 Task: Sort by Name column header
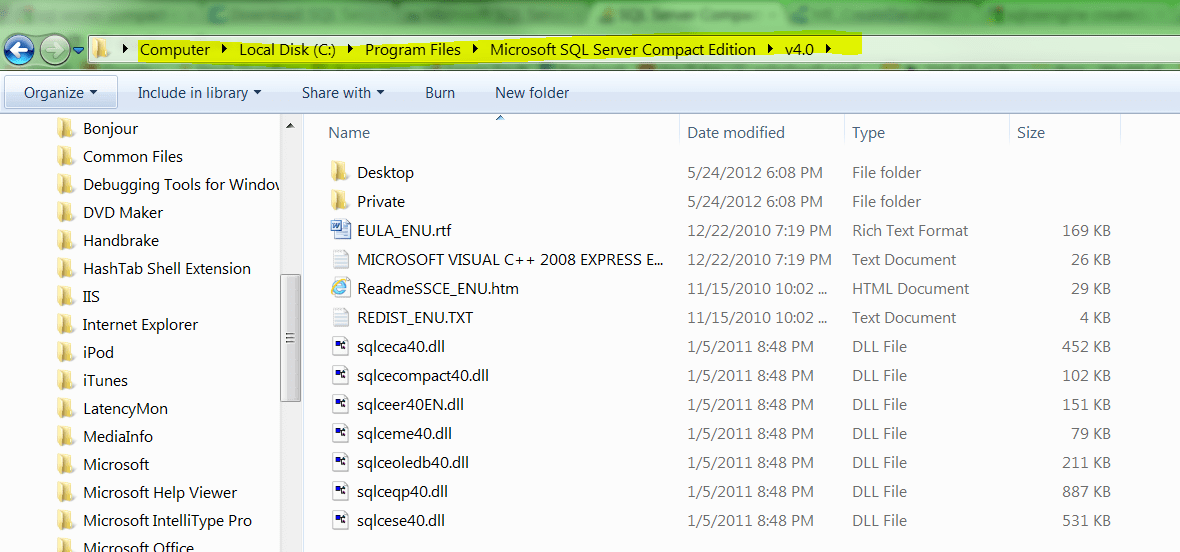[349, 132]
